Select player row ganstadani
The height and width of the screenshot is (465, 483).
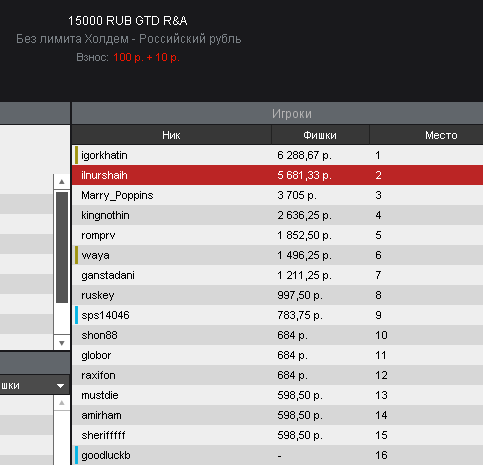tap(277, 275)
